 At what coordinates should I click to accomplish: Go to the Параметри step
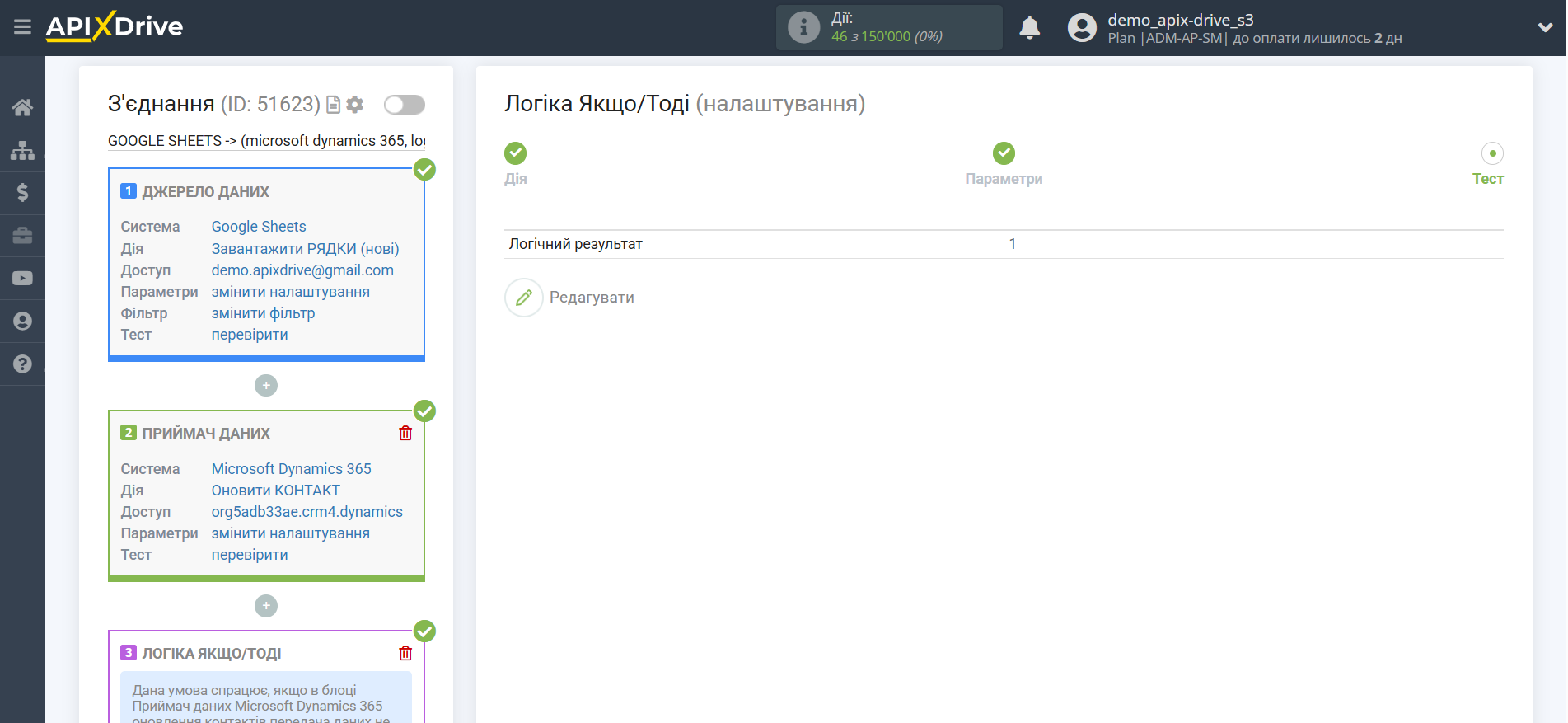pyautogui.click(x=1004, y=179)
